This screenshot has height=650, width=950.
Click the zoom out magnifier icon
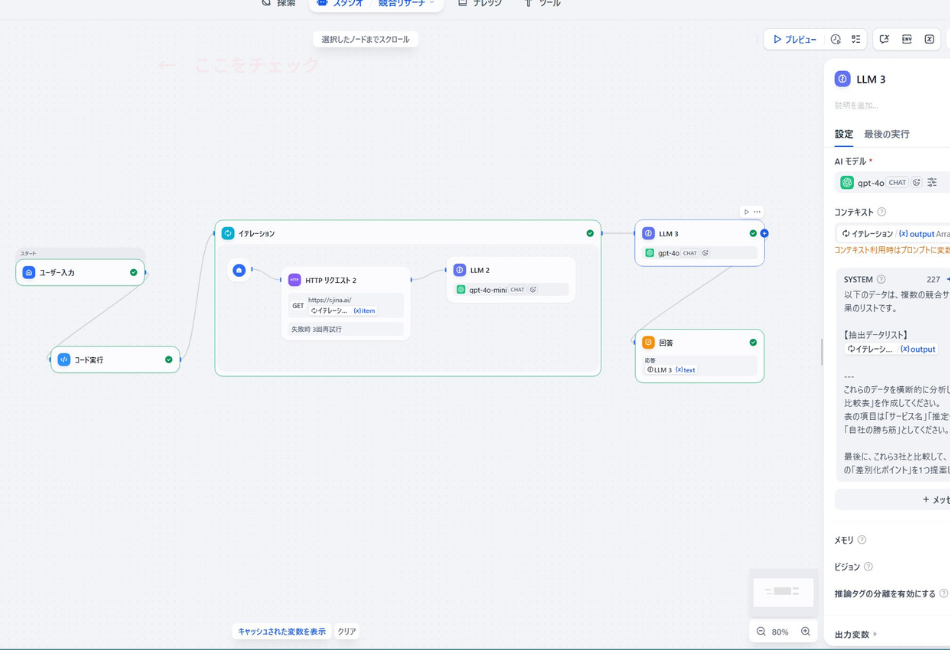[x=761, y=632]
